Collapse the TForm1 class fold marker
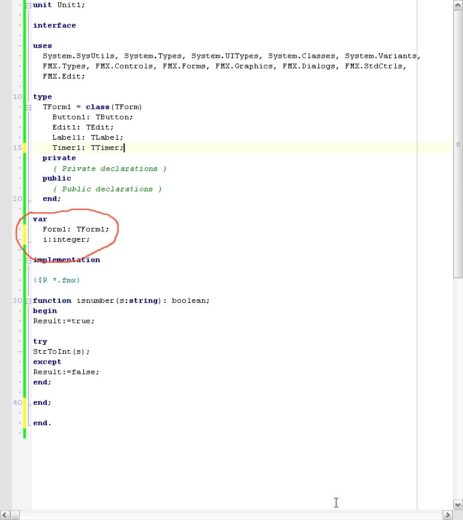This screenshot has height=520, width=463. (29, 107)
